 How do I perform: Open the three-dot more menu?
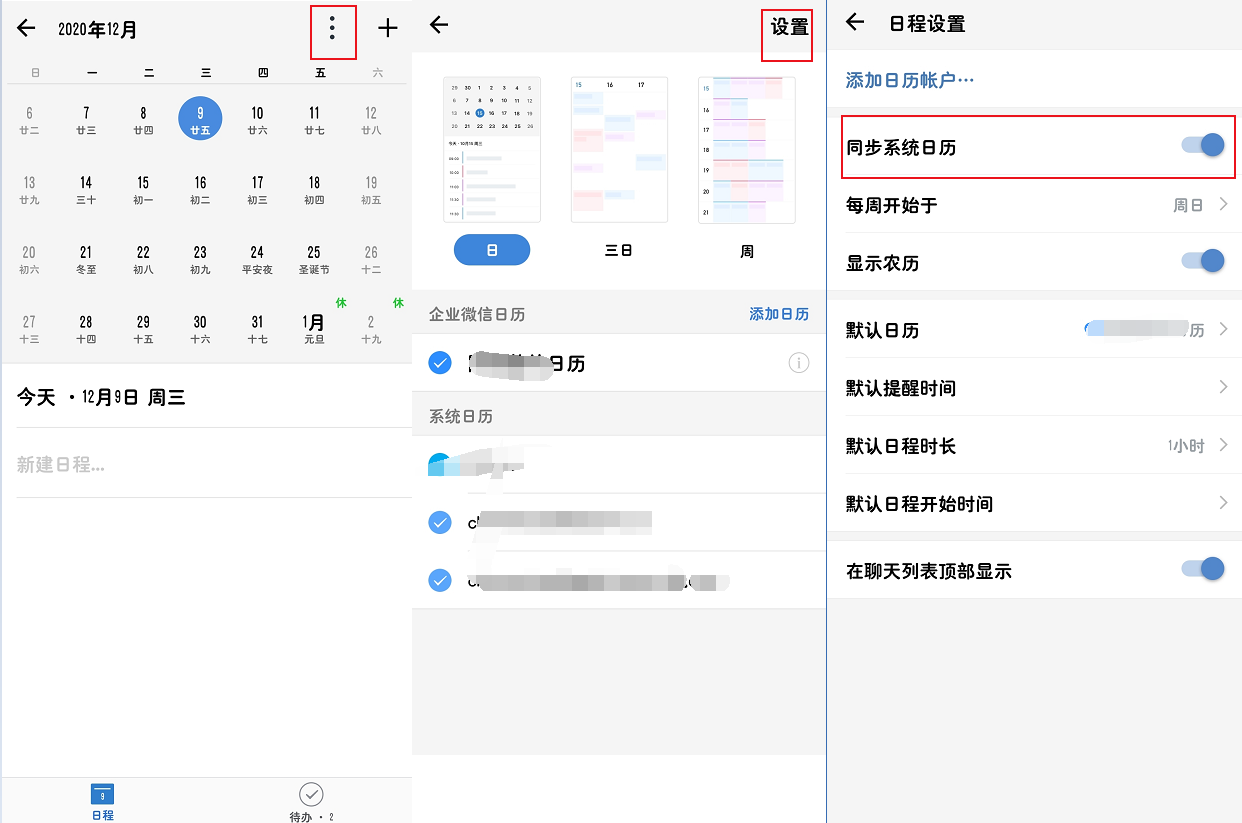(x=333, y=28)
